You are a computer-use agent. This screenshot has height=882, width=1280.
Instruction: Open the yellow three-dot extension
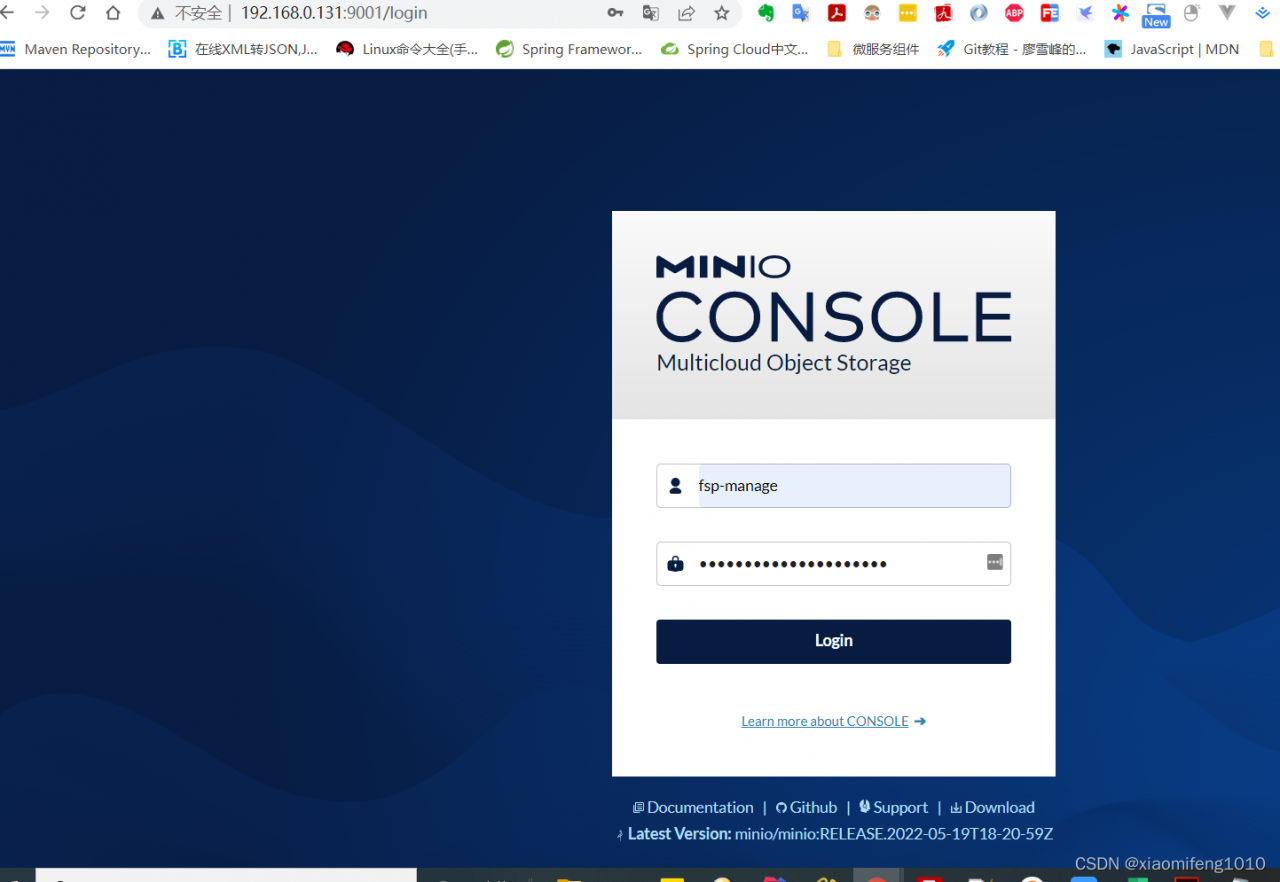pos(908,13)
